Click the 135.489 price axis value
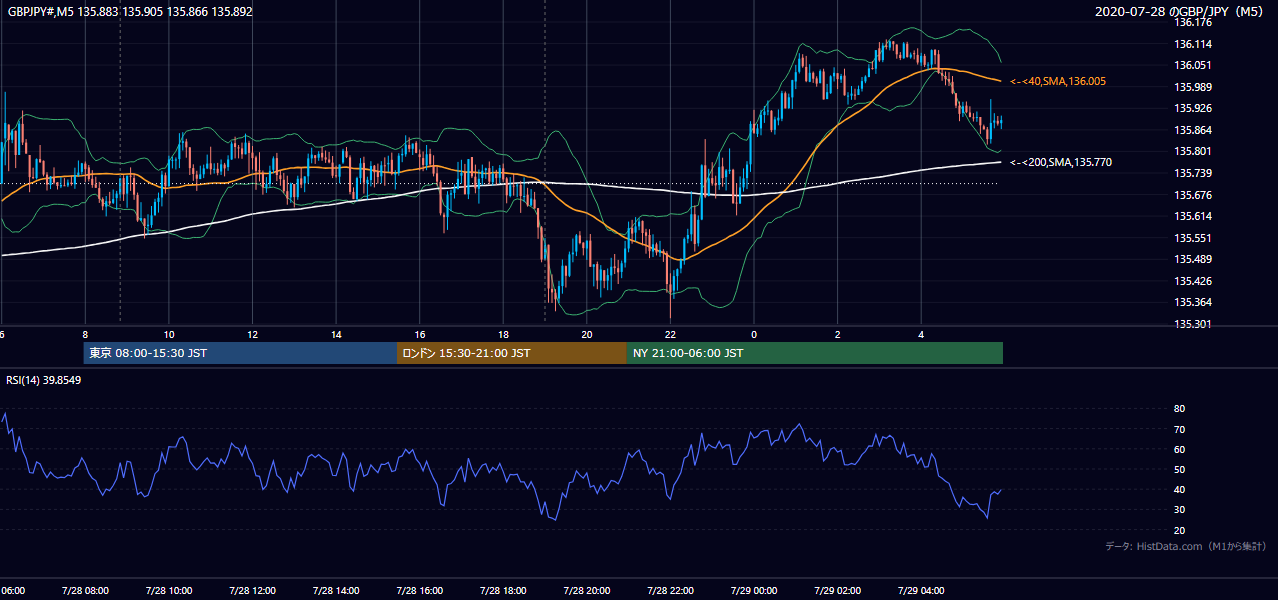This screenshot has height=600, width=1278. point(1193,259)
